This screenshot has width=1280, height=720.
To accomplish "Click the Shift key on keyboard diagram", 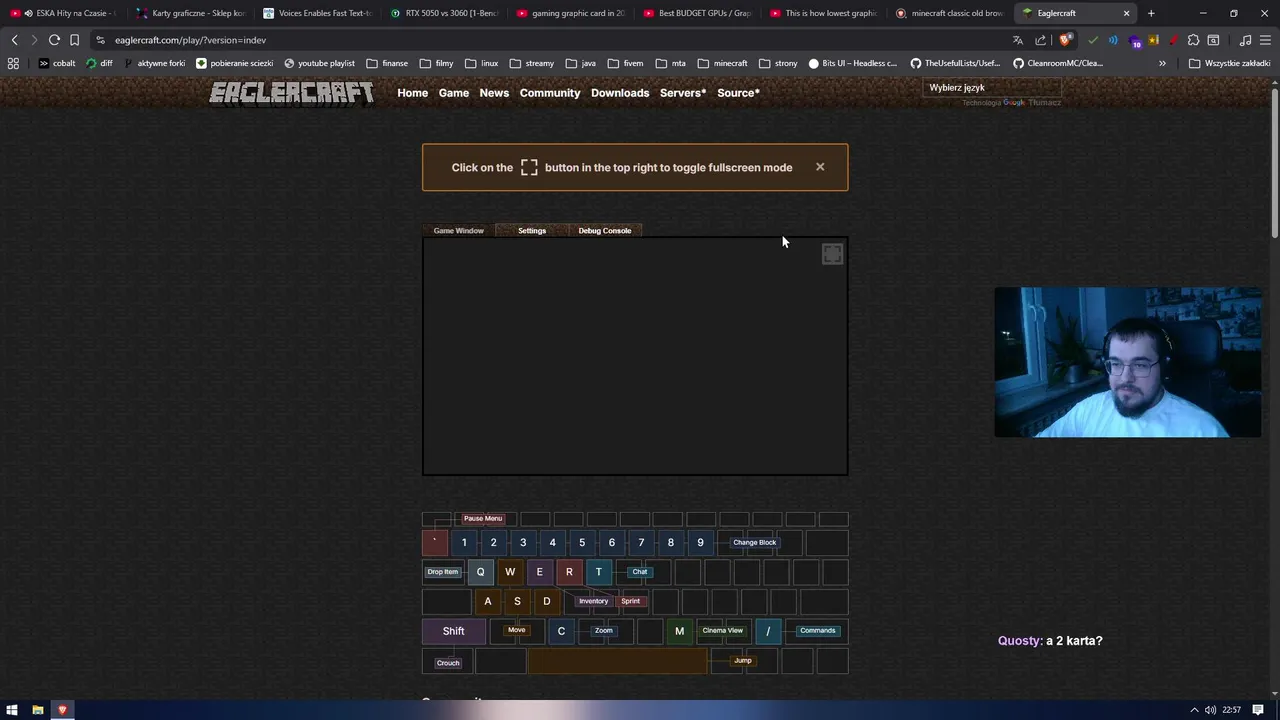I will click(x=454, y=631).
